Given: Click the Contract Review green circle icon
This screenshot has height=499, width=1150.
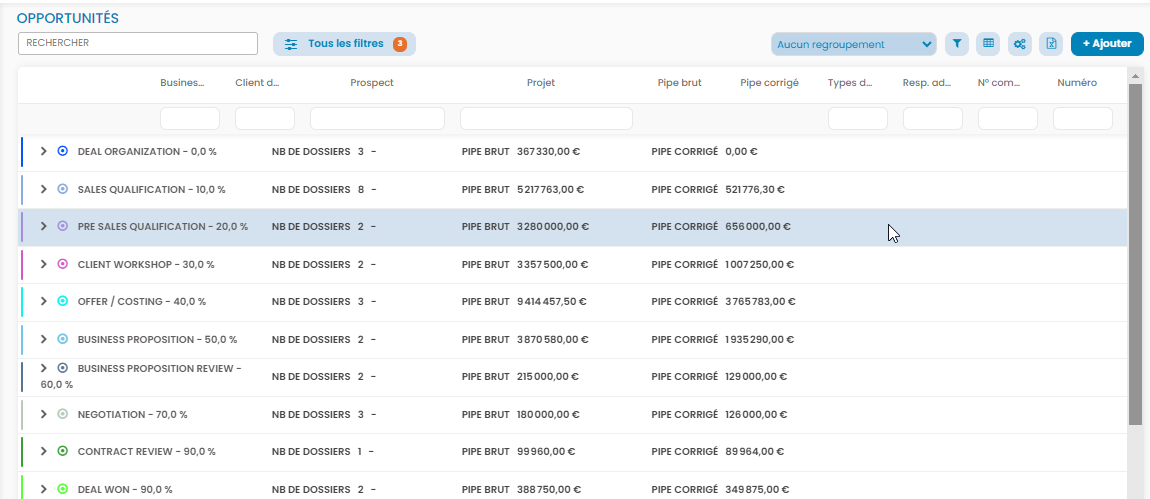Looking at the screenshot, I should [x=63, y=451].
